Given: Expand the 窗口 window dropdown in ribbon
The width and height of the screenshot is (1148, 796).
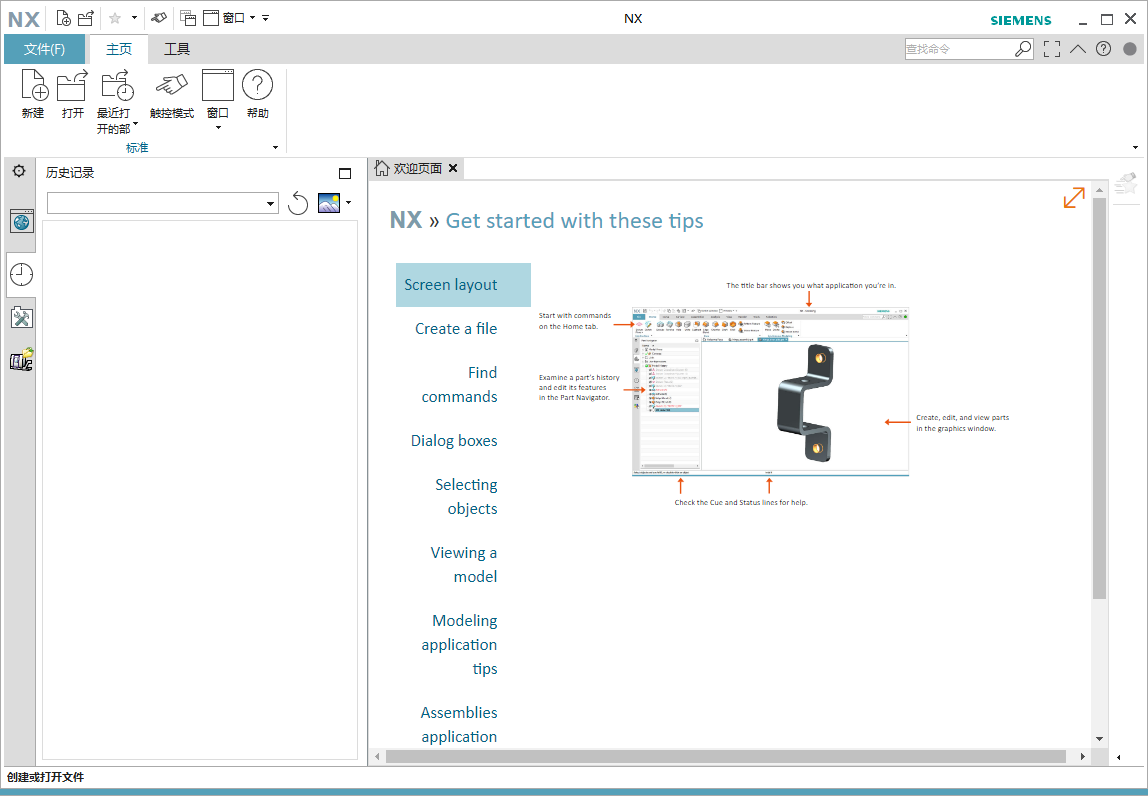Looking at the screenshot, I should coord(218,127).
